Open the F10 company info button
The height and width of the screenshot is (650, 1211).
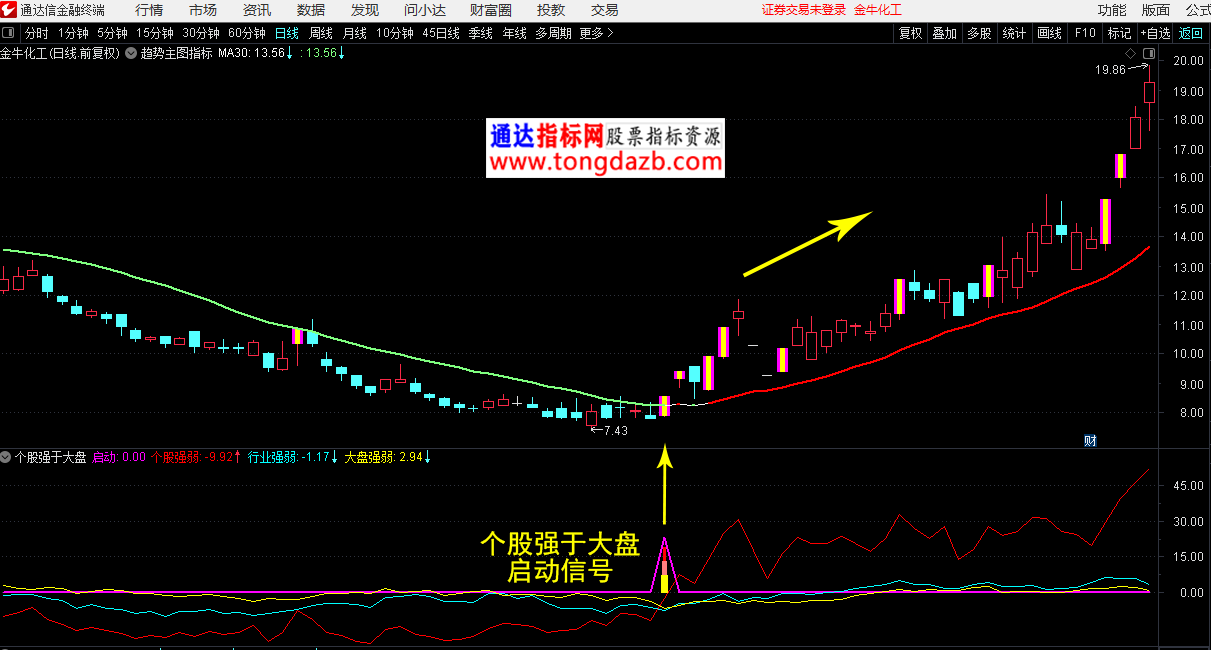tap(1085, 33)
